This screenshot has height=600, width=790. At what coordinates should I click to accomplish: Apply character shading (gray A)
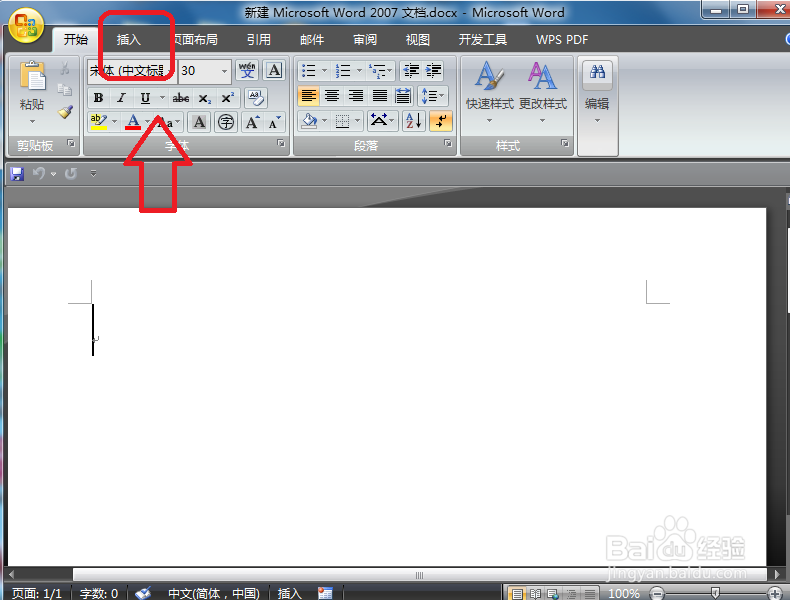pos(200,122)
